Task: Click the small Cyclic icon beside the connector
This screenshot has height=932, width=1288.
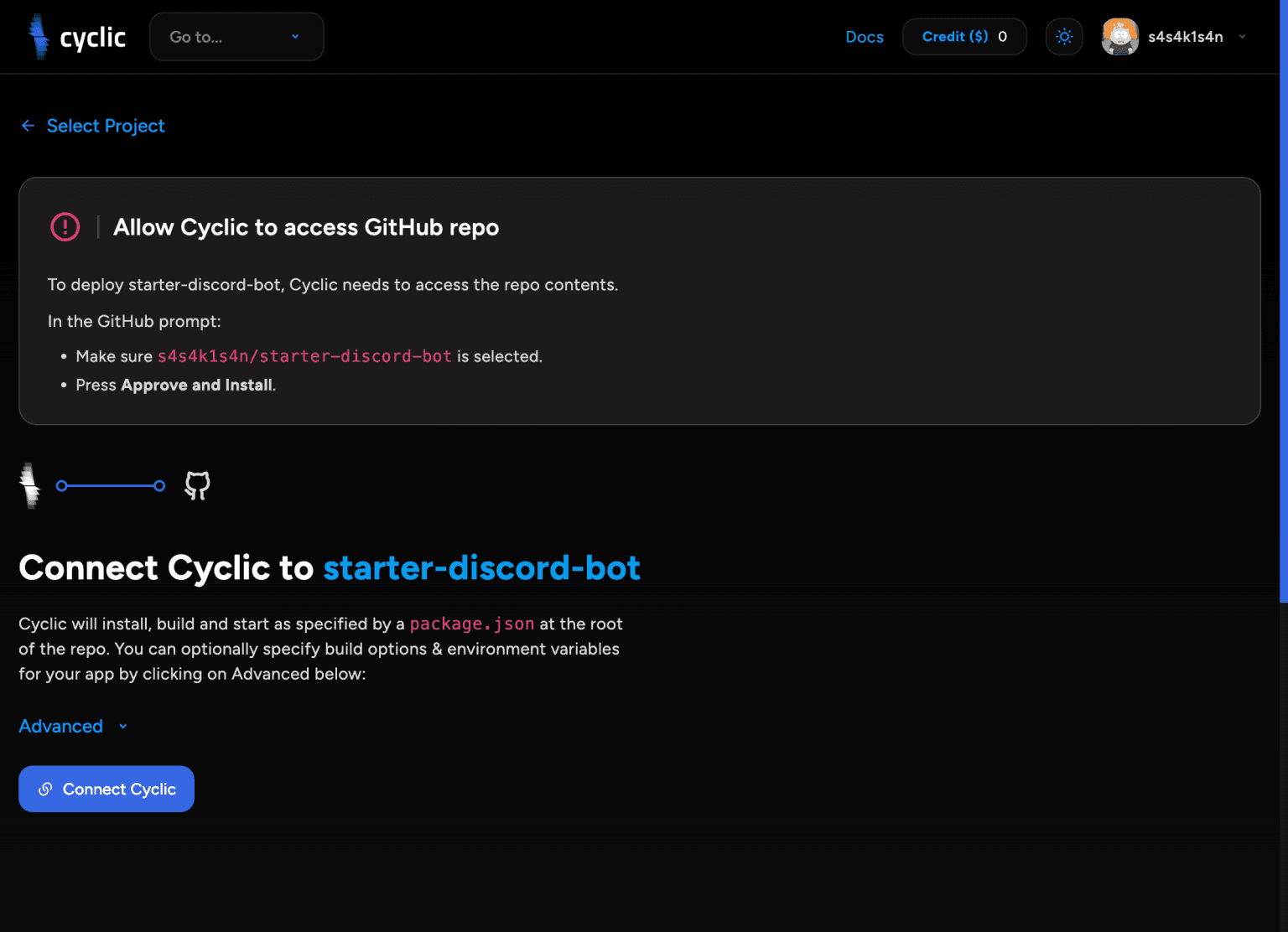Action: pos(30,484)
